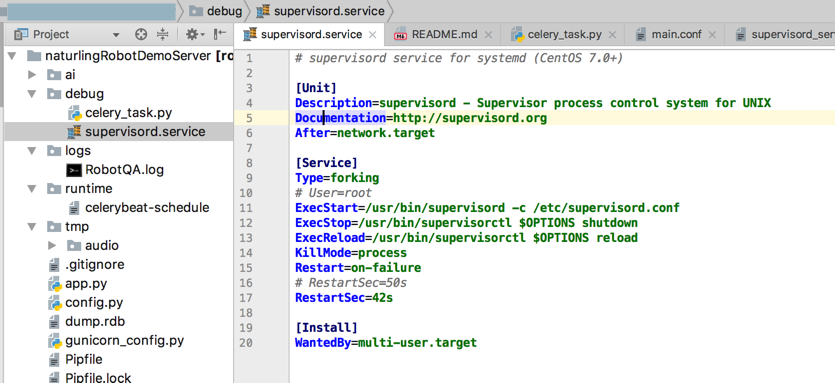Click the hide Project panel icon
Viewport: 835px width, 383px height.
point(219,35)
